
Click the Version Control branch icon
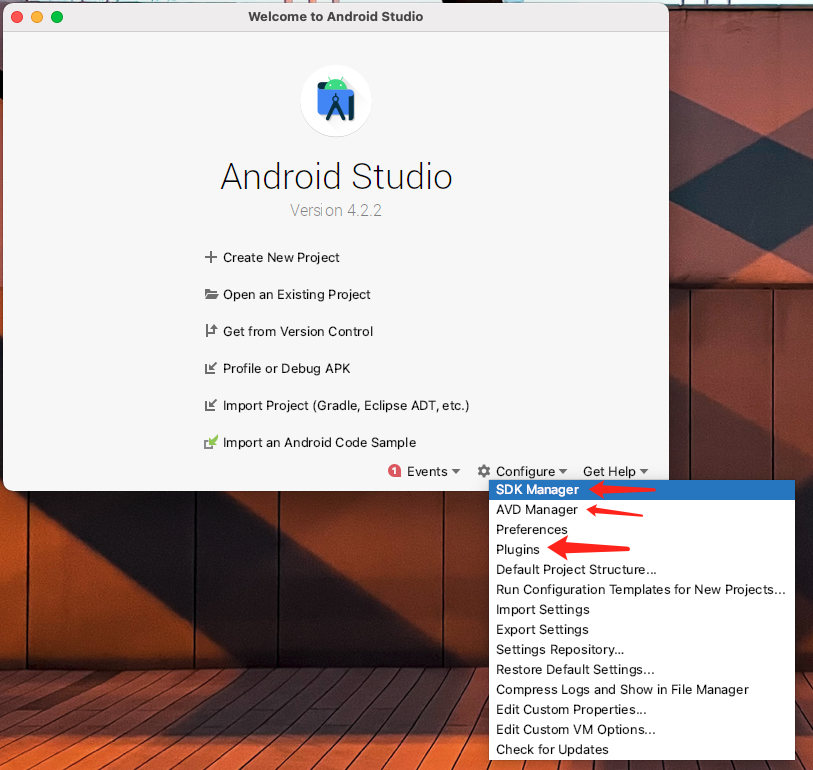[x=211, y=331]
